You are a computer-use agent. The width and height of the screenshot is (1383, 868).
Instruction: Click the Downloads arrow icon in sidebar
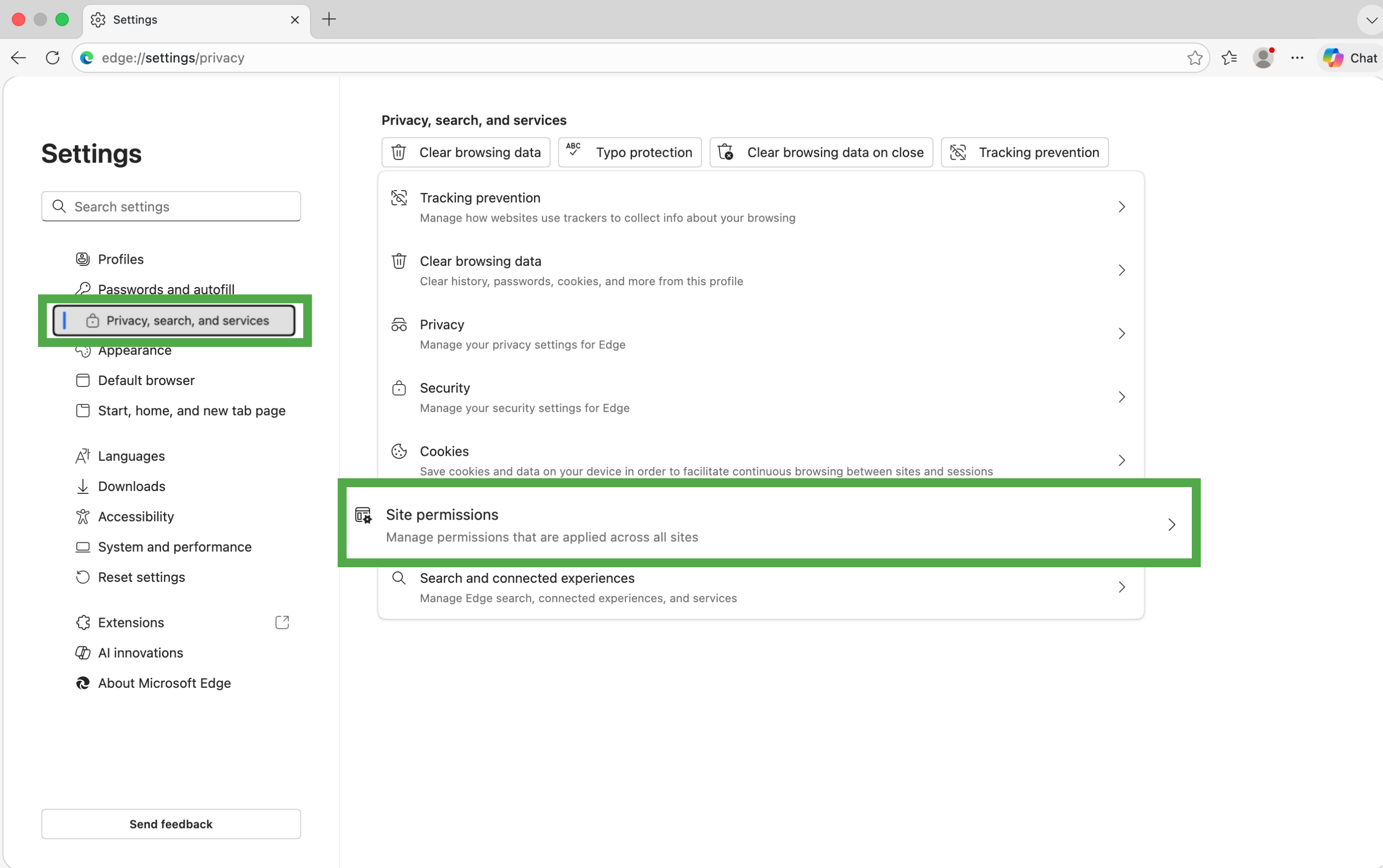click(x=83, y=486)
